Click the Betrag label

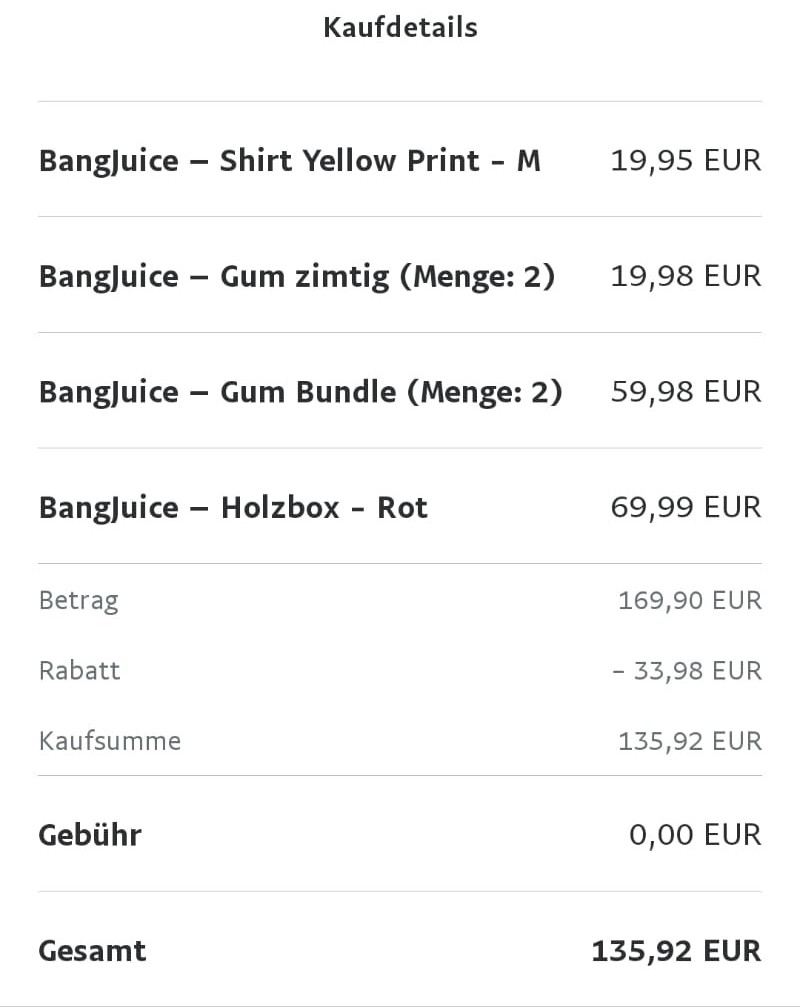(x=78, y=601)
